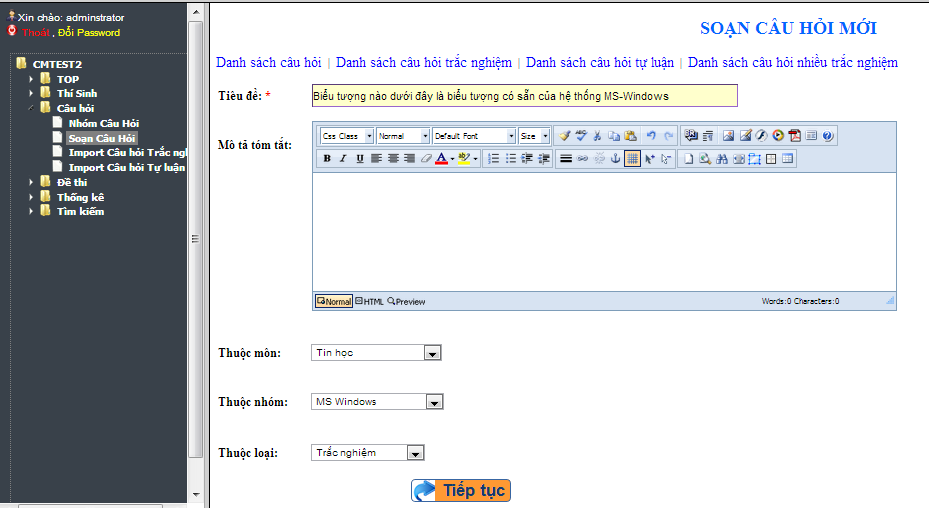This screenshot has width=929, height=508.
Task: Click the Tiếp tục button
Action: (461, 490)
